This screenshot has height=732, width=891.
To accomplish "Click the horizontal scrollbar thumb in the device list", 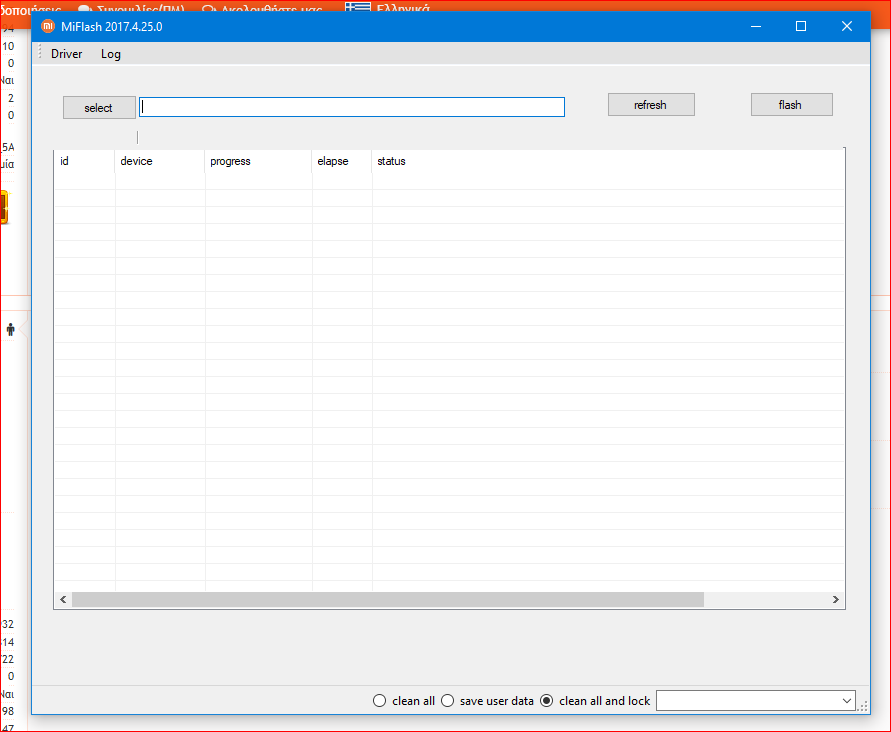I will [388, 599].
